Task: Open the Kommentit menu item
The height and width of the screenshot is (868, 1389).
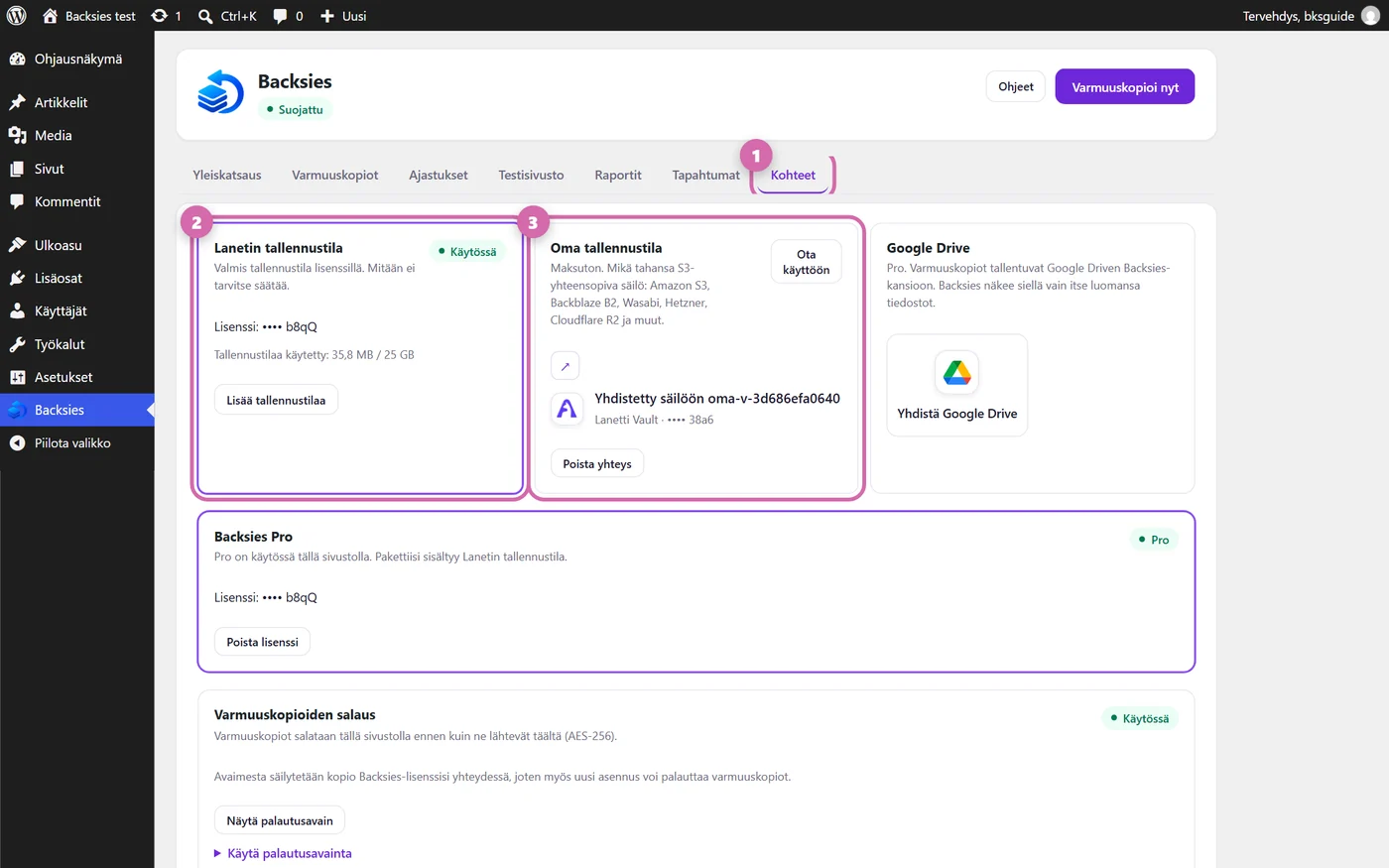Action: coord(77,201)
